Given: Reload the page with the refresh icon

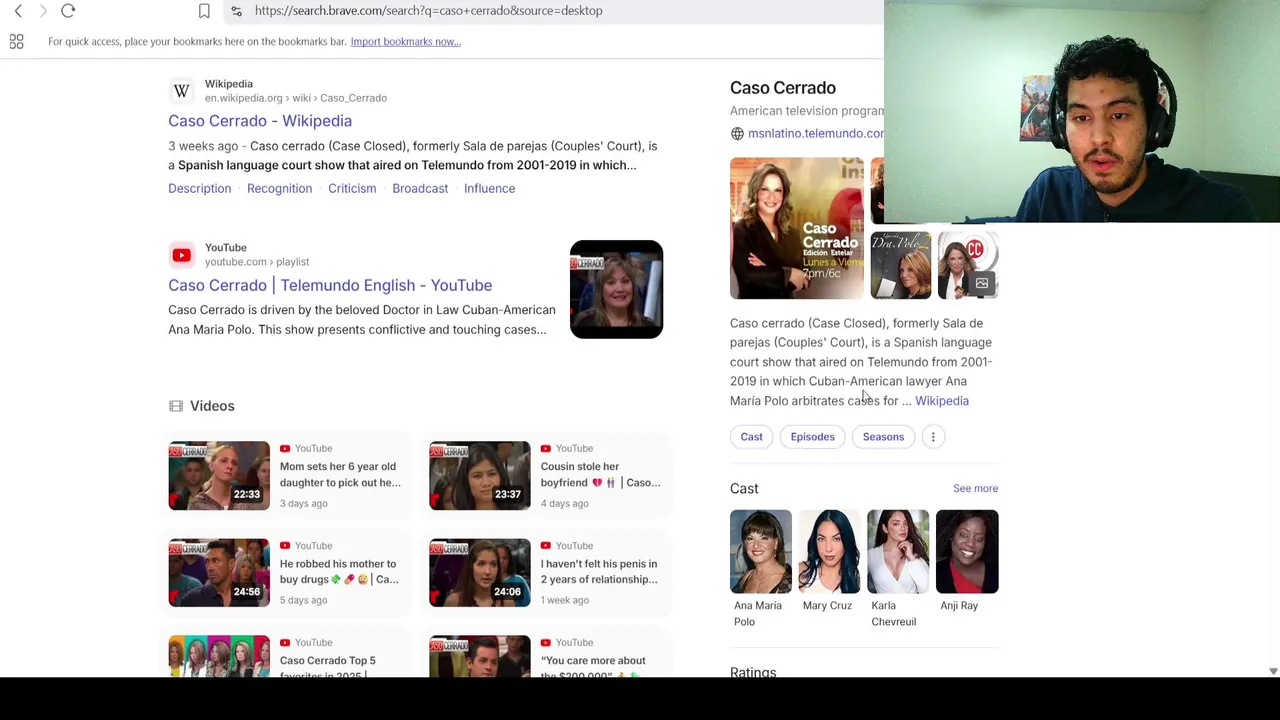Looking at the screenshot, I should point(68,11).
